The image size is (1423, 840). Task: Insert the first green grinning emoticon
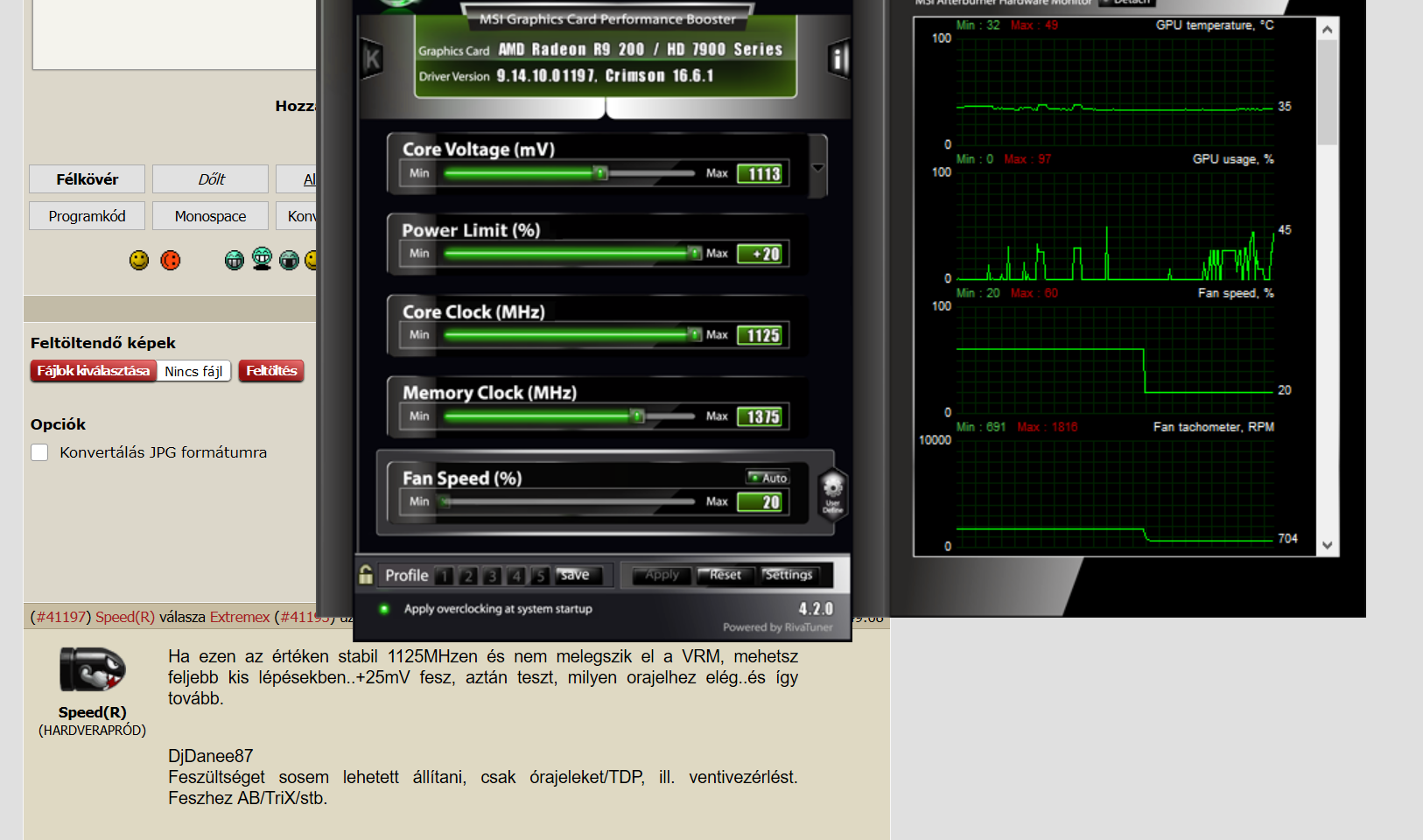coord(234,260)
